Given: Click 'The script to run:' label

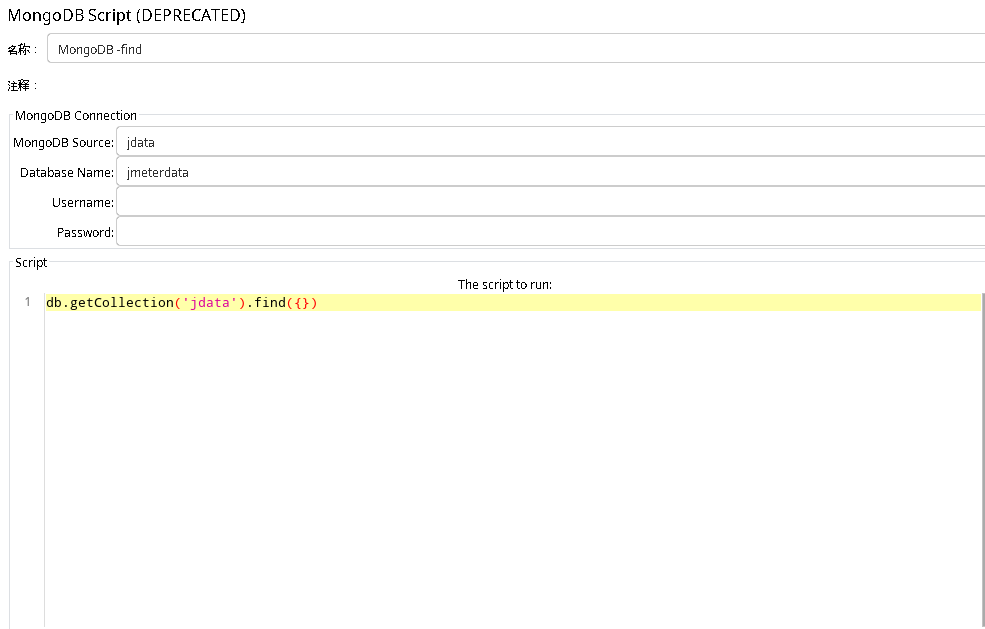Looking at the screenshot, I should 504,284.
